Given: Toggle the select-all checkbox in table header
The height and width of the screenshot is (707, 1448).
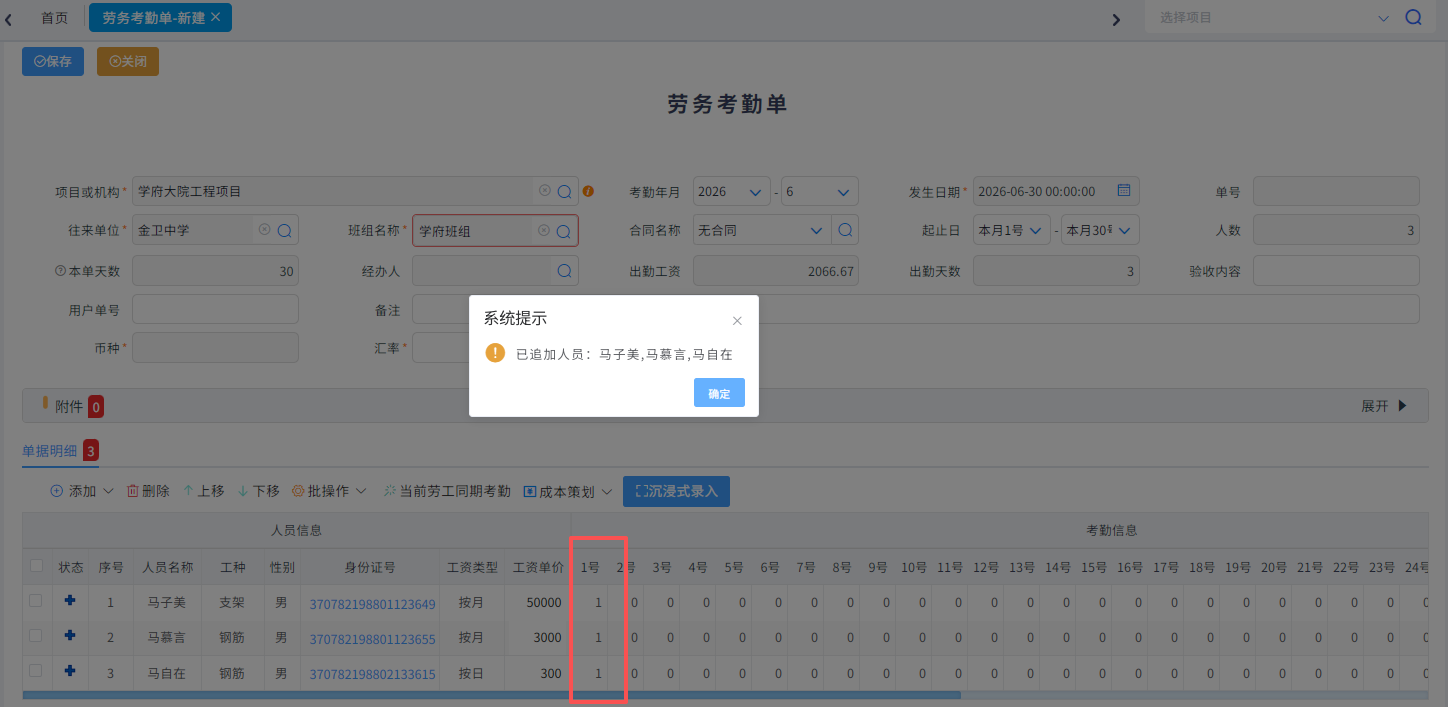Looking at the screenshot, I should (36, 566).
